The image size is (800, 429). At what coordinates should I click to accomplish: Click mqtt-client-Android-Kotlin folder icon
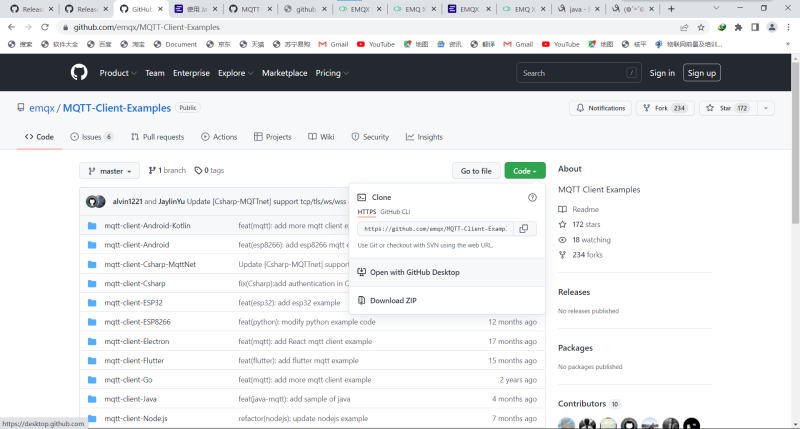click(92, 225)
